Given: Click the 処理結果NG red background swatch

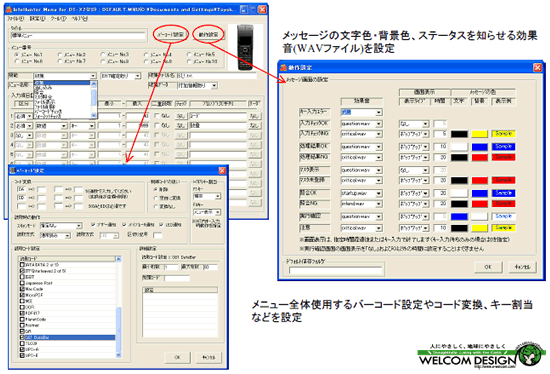Looking at the screenshot, I should tap(479, 158).
